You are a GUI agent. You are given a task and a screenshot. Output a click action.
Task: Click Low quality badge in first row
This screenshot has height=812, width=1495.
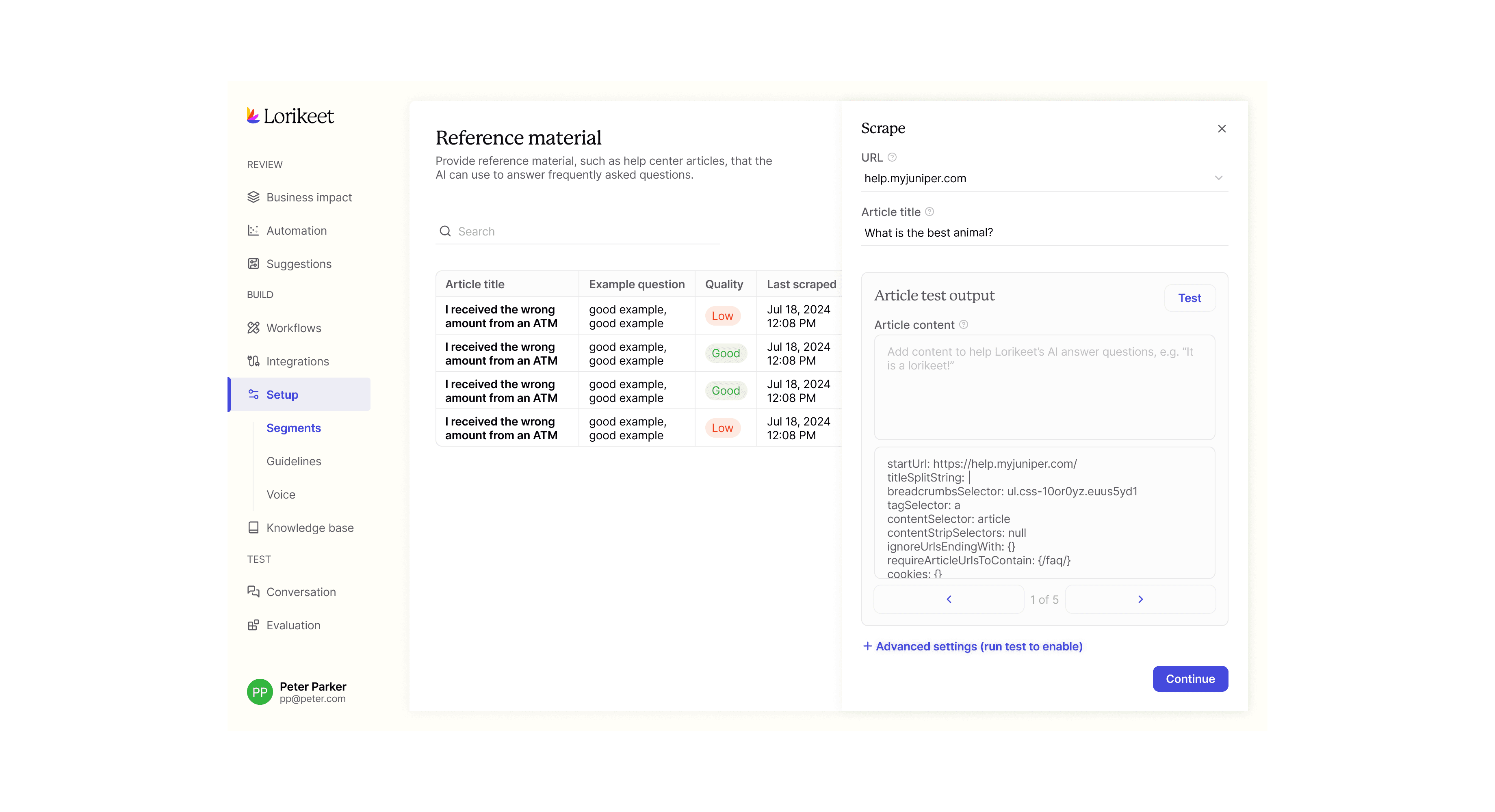pos(723,316)
